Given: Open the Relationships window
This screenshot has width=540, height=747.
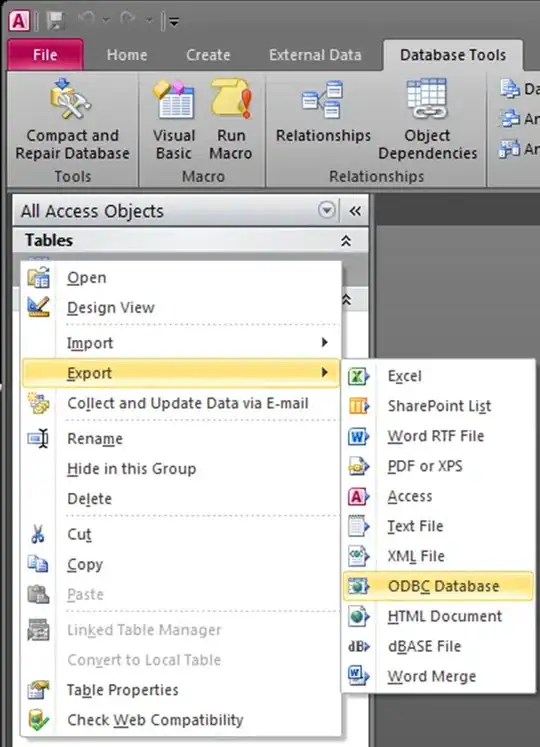Looking at the screenshot, I should pos(323,111).
